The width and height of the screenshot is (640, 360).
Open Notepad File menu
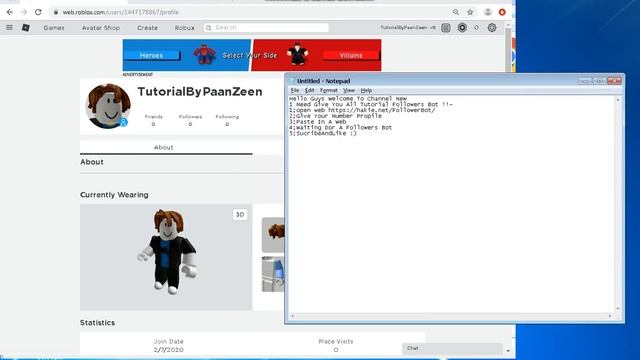pyautogui.click(x=295, y=90)
